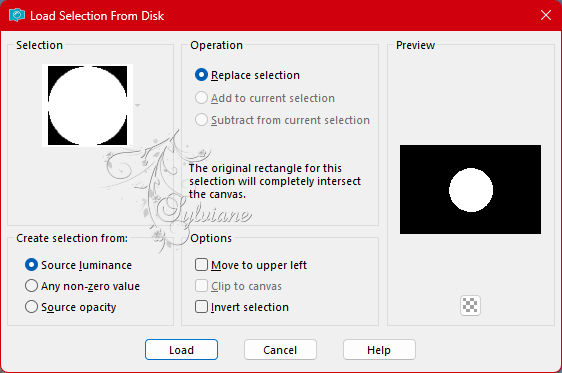
Task: Click the preview image with white circle
Action: click(x=470, y=190)
